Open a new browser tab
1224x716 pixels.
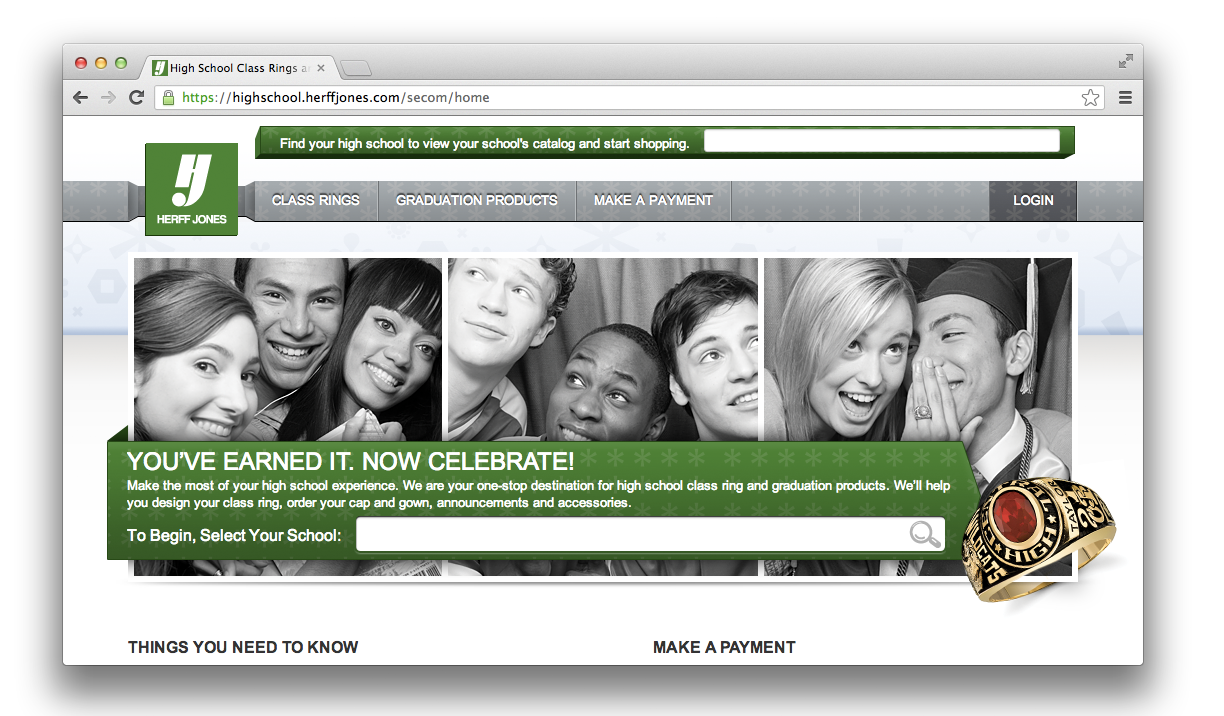(356, 68)
